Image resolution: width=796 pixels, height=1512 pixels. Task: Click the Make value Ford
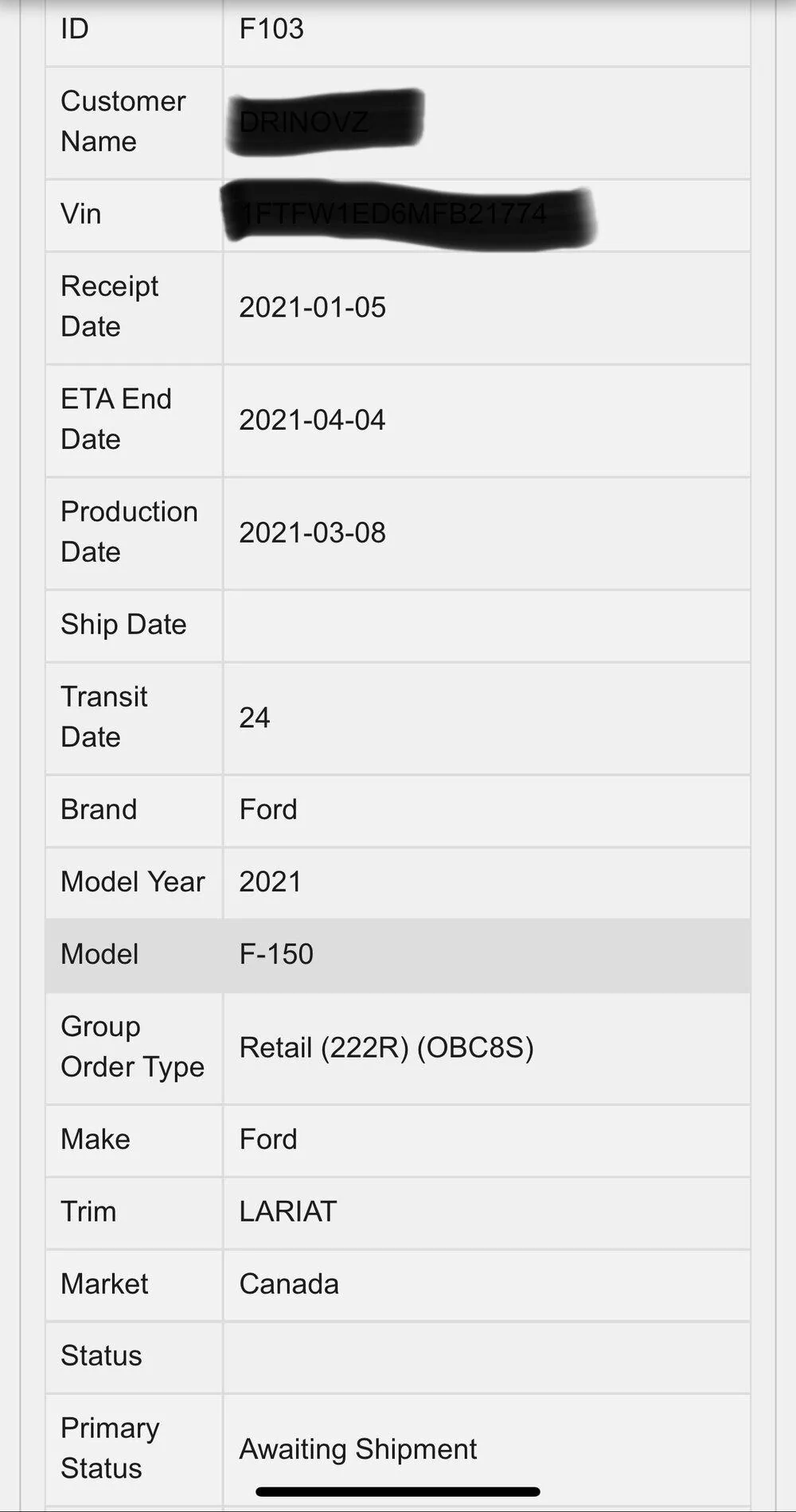pyautogui.click(x=268, y=1140)
